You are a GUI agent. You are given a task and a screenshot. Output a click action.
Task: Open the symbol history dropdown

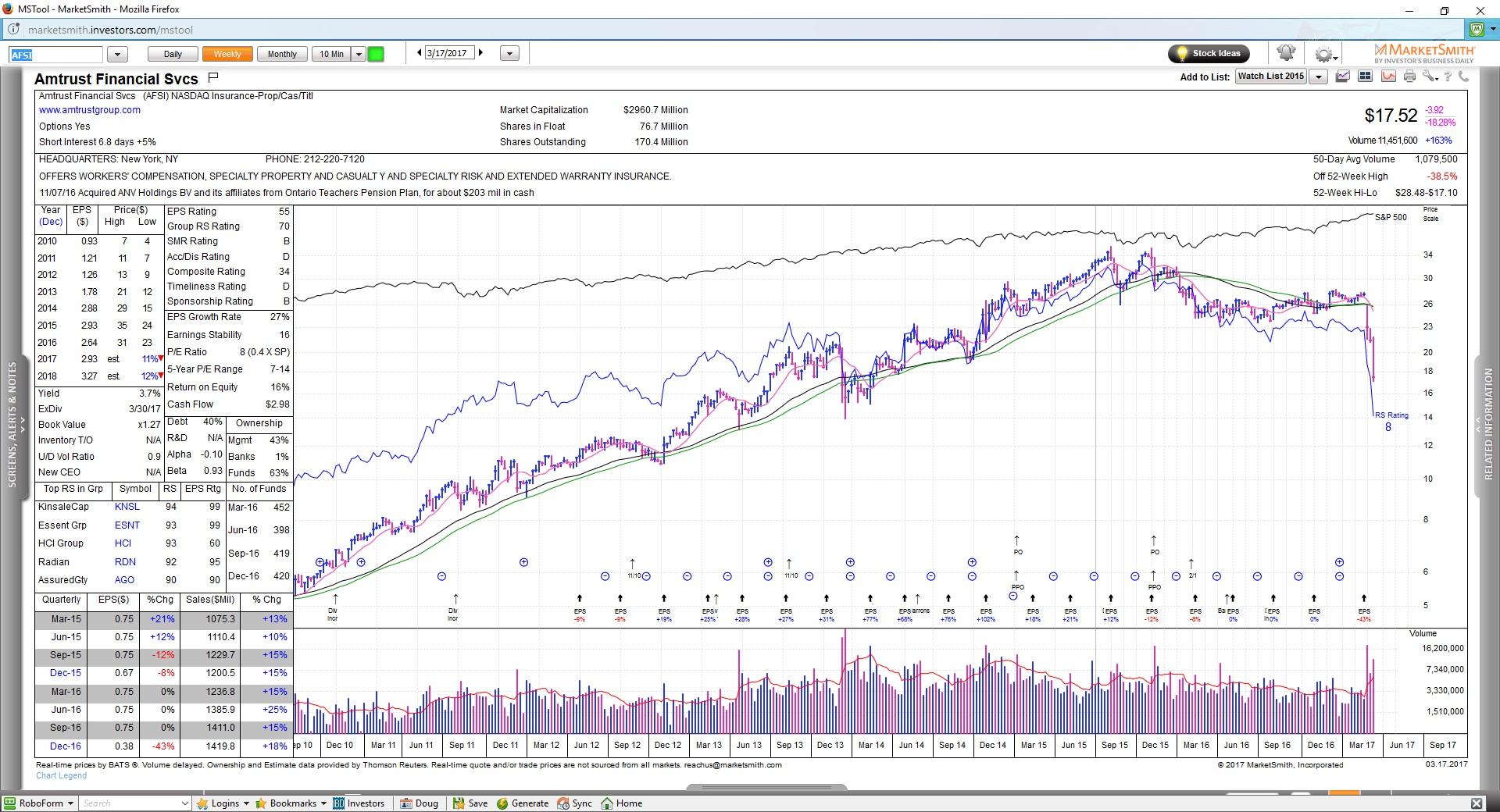tap(117, 54)
